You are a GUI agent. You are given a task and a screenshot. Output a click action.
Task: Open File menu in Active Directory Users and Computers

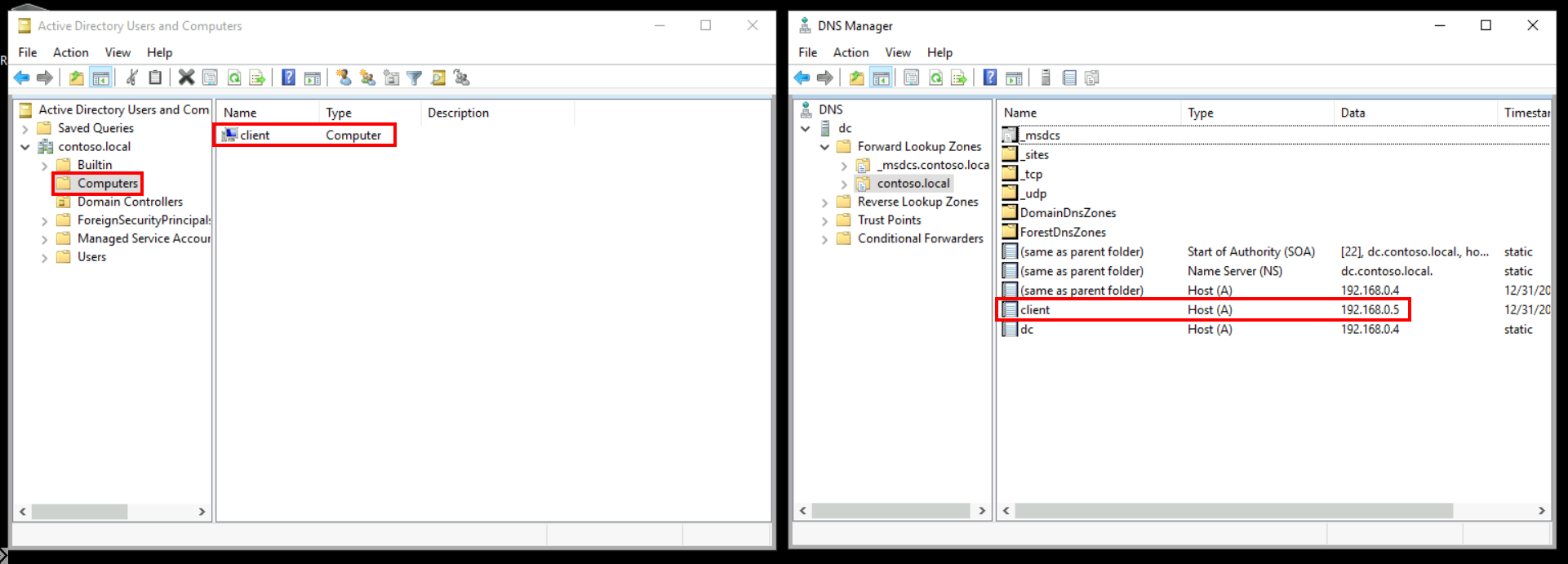click(28, 52)
